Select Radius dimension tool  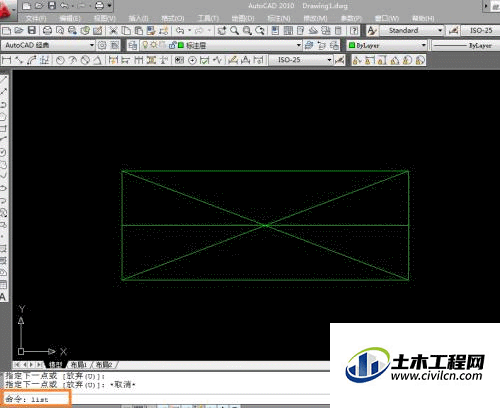coord(60,60)
